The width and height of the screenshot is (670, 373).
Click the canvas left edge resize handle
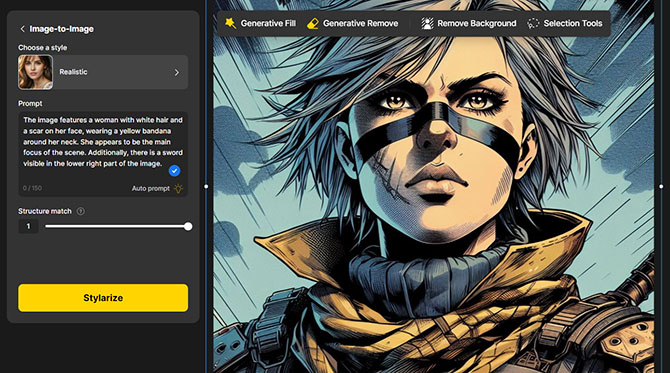click(x=206, y=186)
